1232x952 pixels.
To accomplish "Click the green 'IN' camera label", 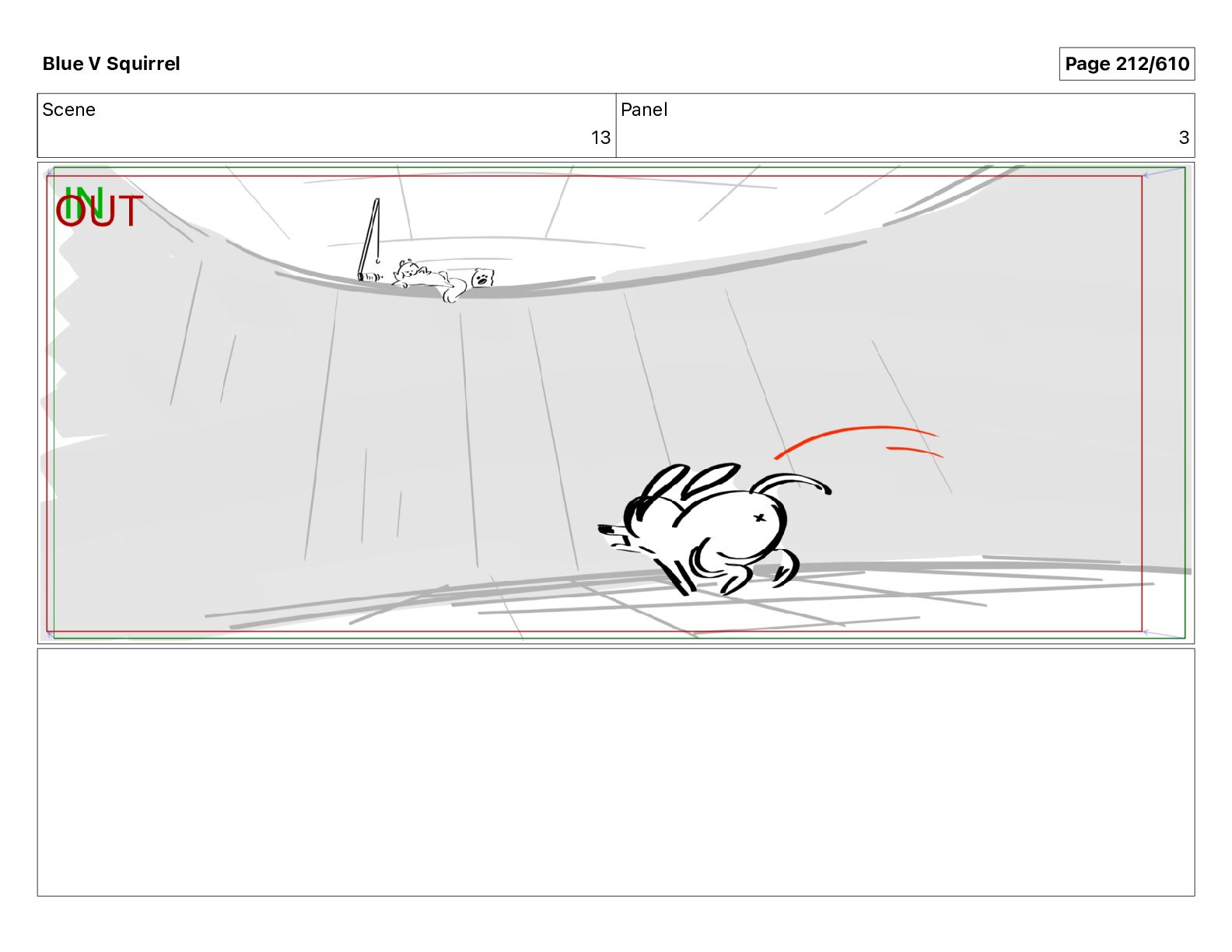I will tap(83, 201).
